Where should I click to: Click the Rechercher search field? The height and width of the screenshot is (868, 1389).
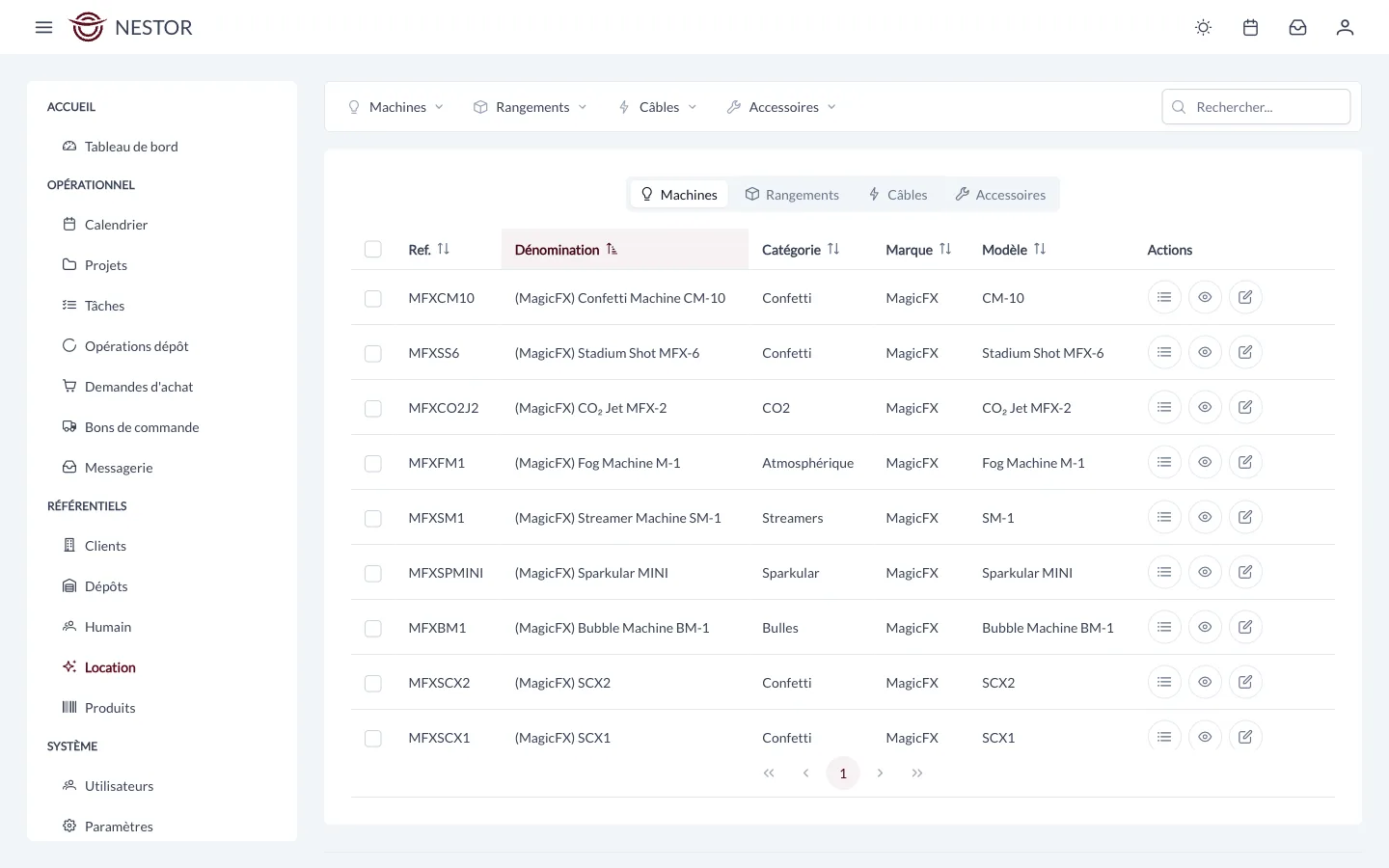(1256, 107)
